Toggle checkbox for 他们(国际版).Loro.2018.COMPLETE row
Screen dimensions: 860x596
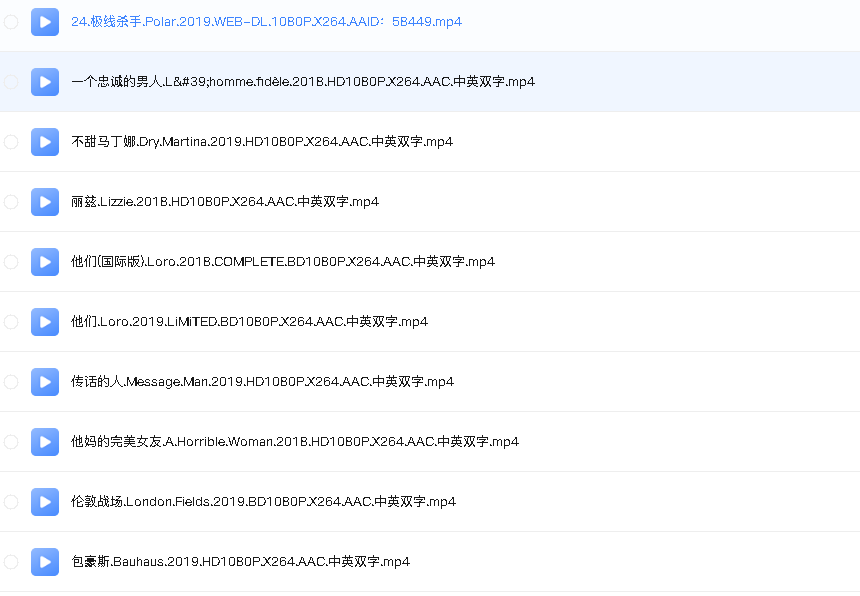click(x=11, y=262)
